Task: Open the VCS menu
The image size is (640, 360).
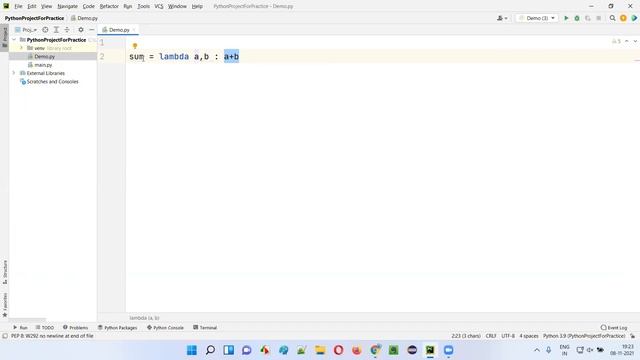Action: click(x=159, y=6)
